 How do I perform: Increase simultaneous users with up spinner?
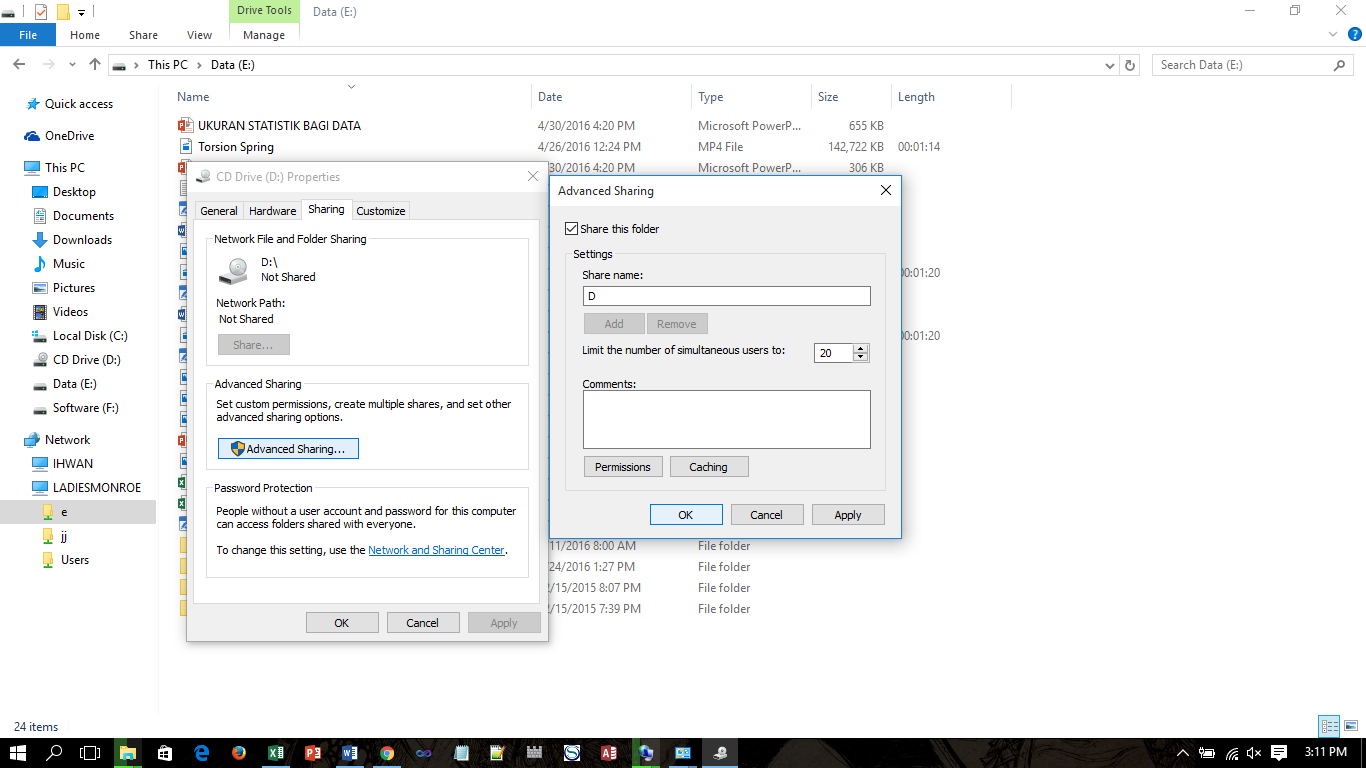tap(861, 348)
